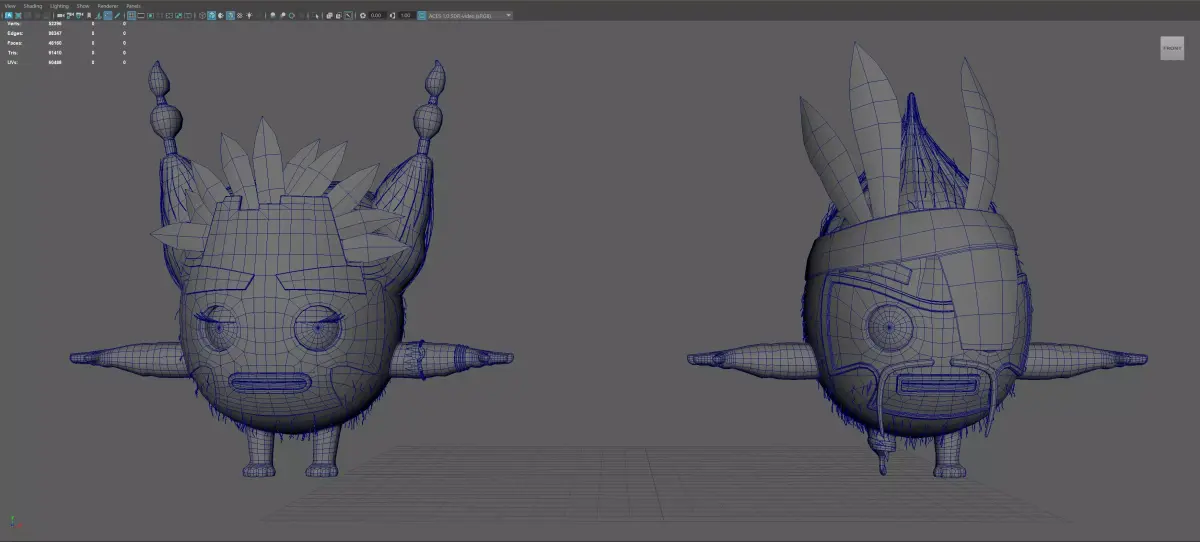Viewport: 1200px width, 542px height.
Task: Click the Lock Camera icon
Action: tap(71, 16)
